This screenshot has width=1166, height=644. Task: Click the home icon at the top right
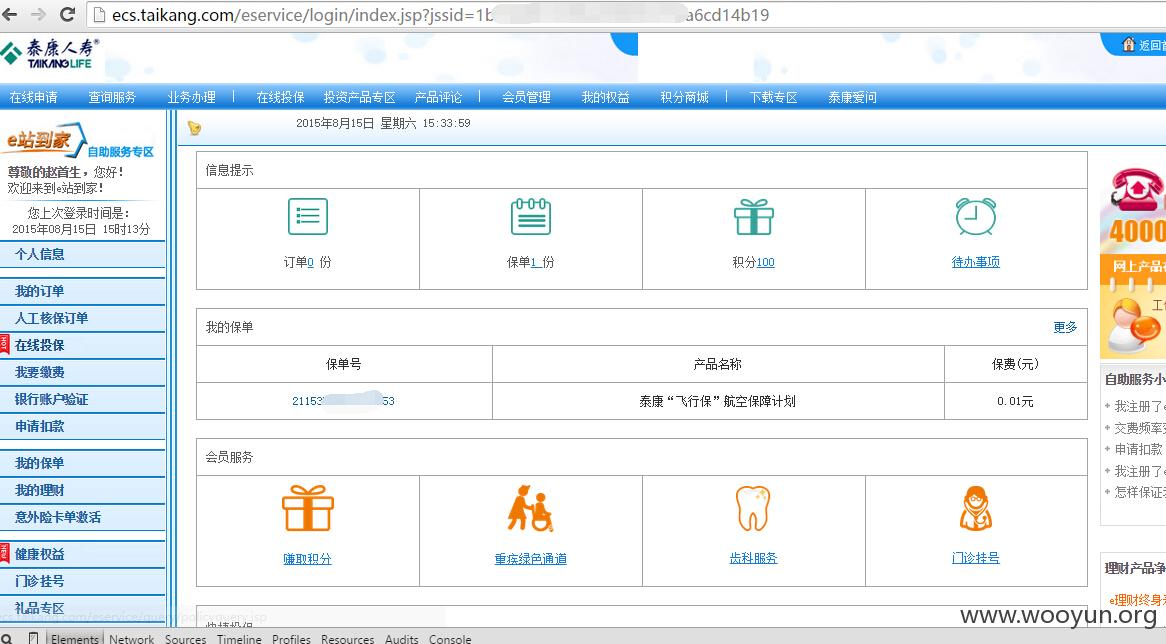coord(1128,45)
